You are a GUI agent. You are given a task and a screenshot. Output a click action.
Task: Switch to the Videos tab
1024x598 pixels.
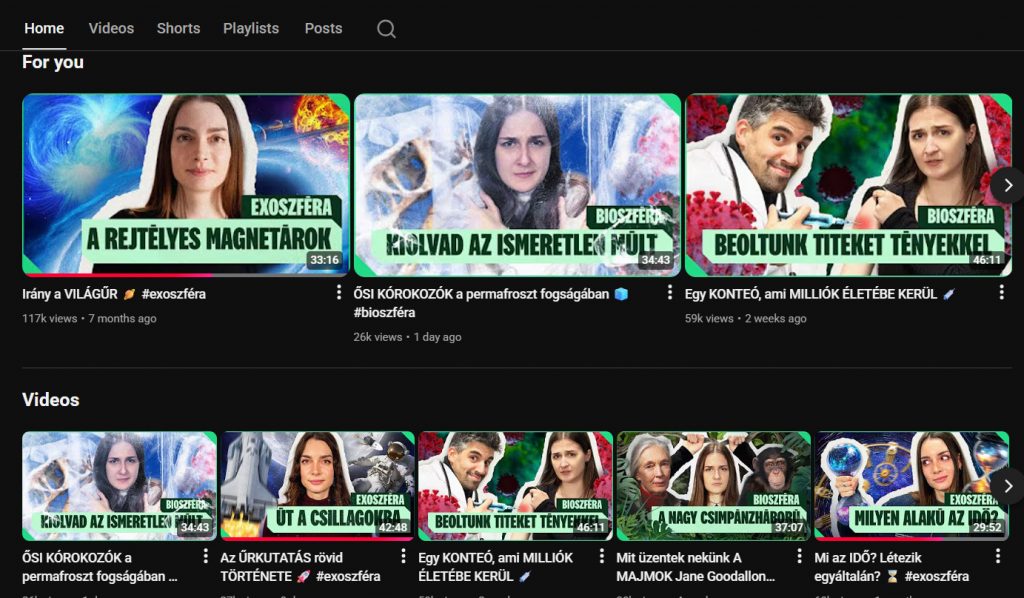tap(111, 28)
